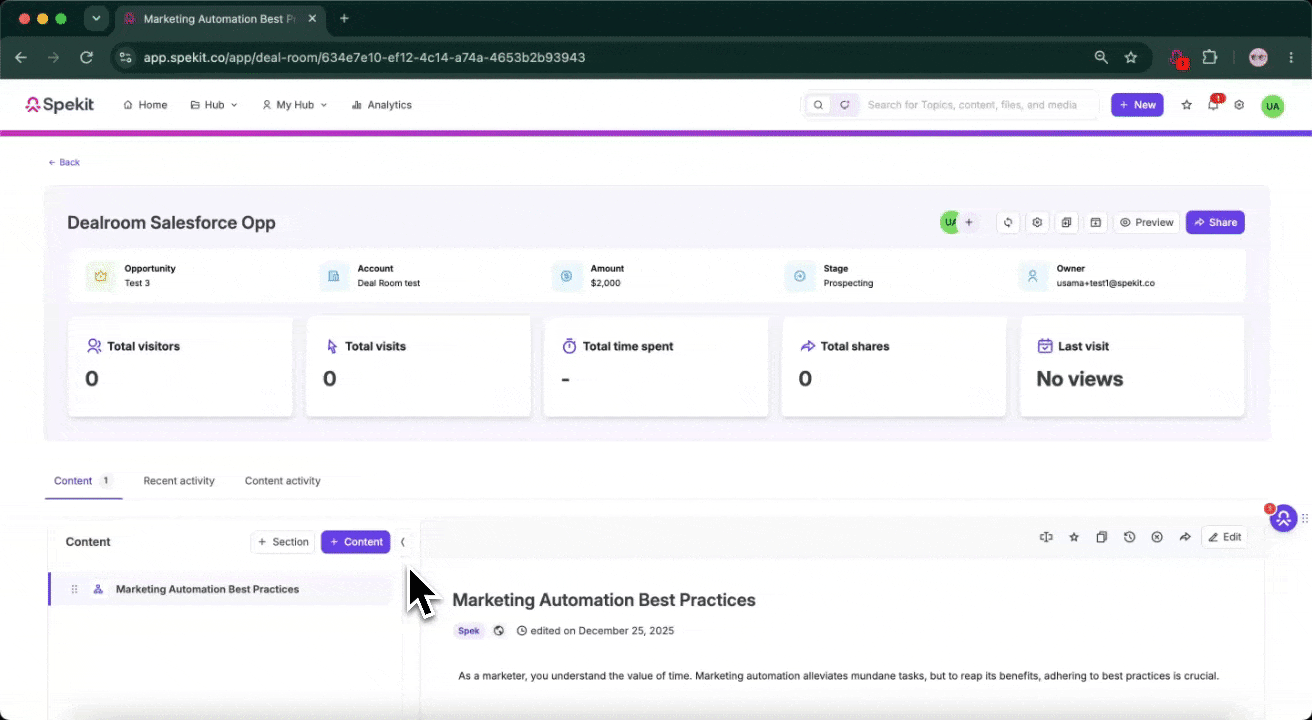1312x720 pixels.
Task: Click the Total visits card
Action: (418, 366)
